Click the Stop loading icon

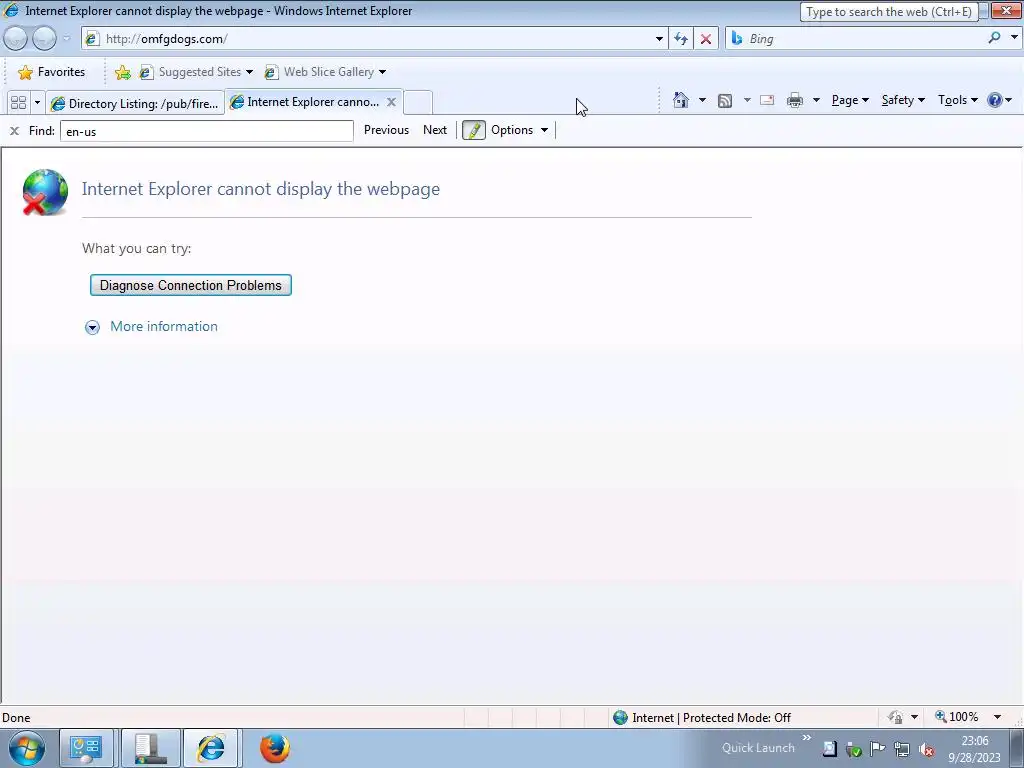[x=706, y=39]
